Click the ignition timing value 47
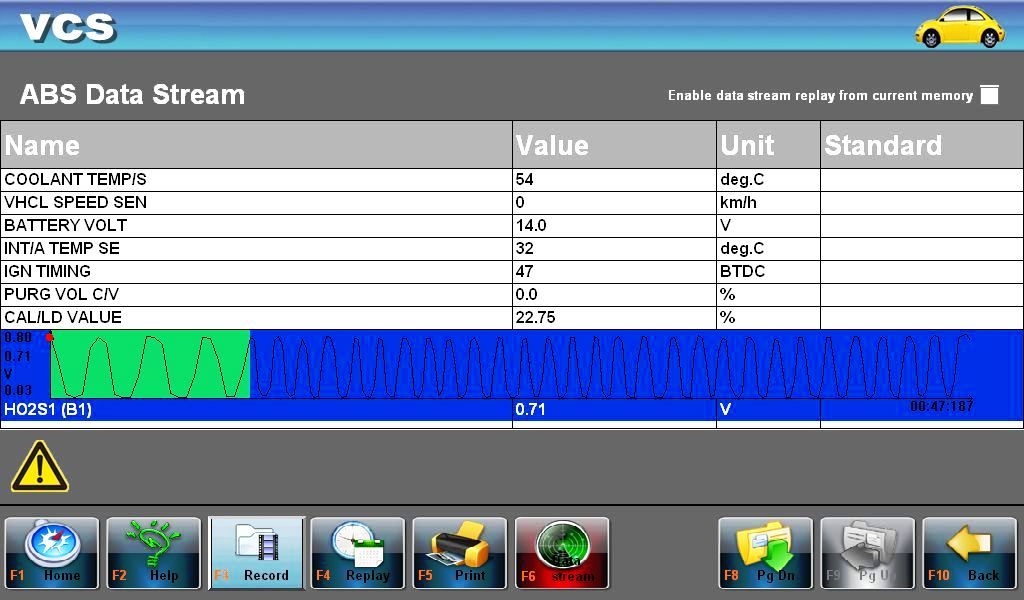 coord(524,271)
